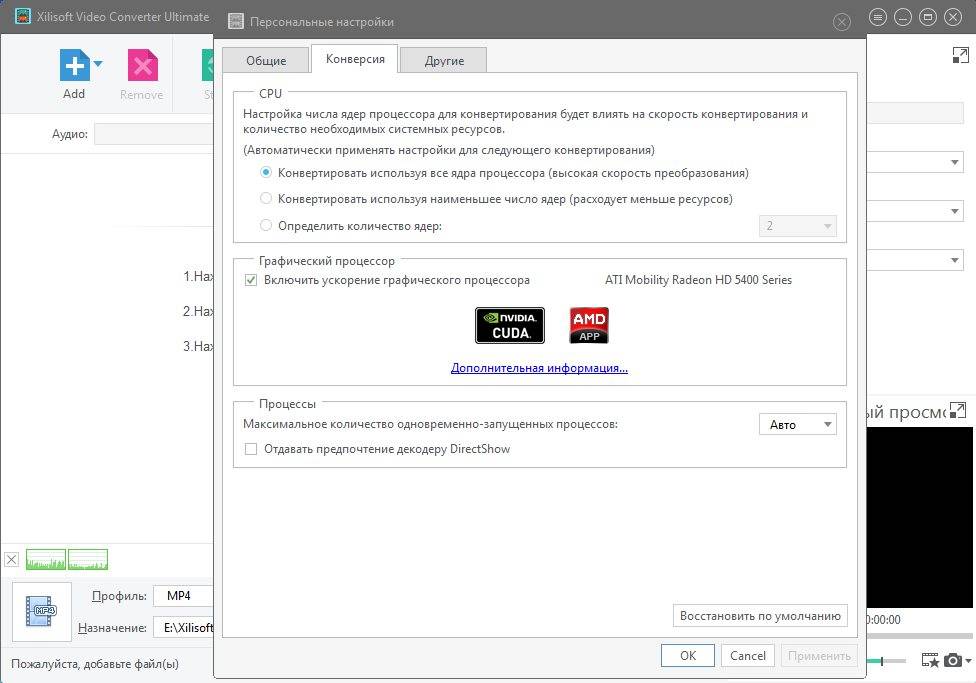The width and height of the screenshot is (976, 683).
Task: Click the volume slider below preview
Action: [x=890, y=660]
